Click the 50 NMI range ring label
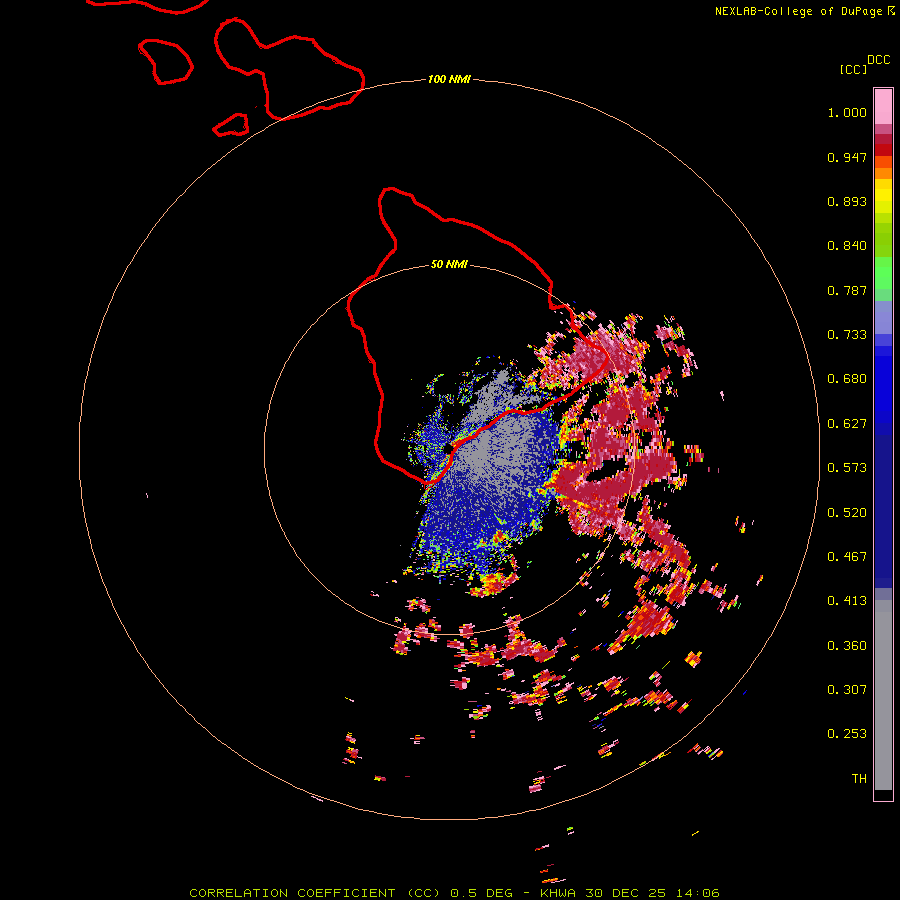The width and height of the screenshot is (900, 900). 449,264
